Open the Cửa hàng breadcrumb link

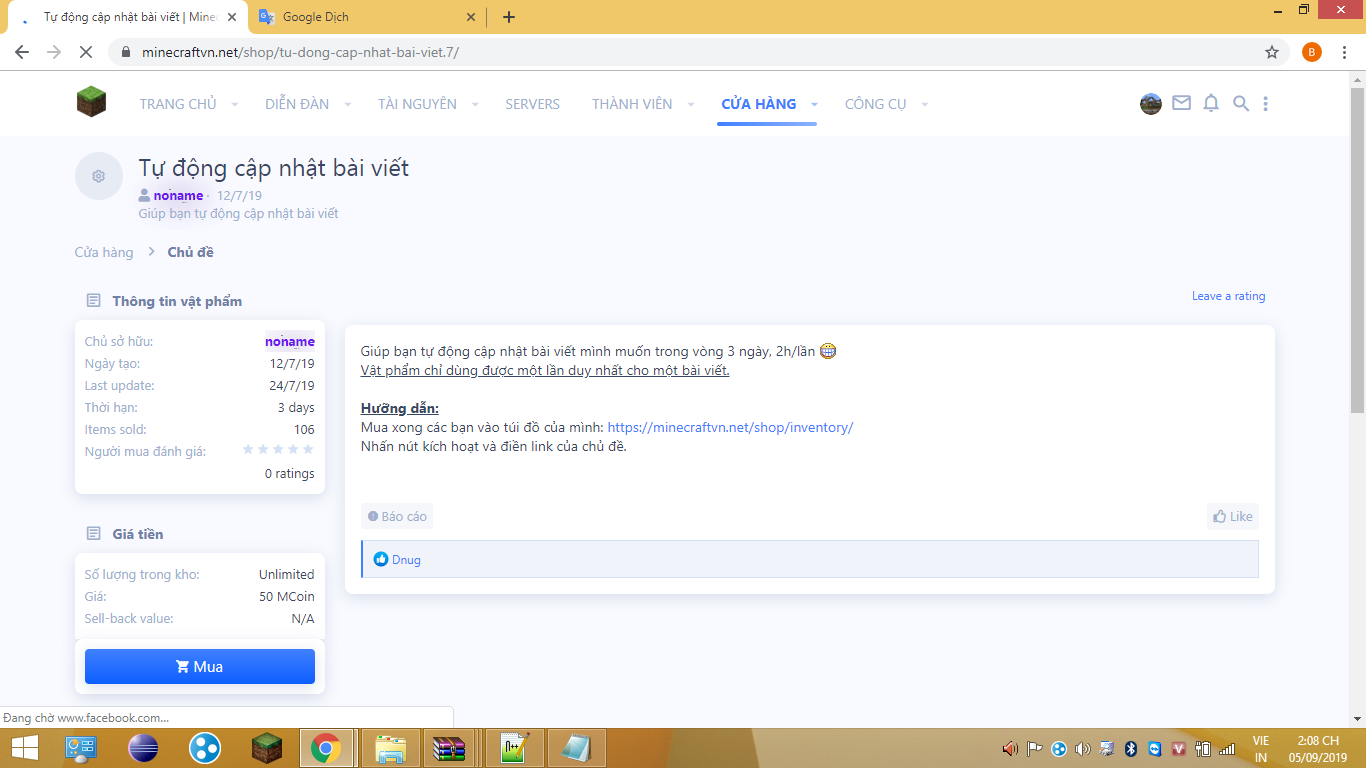pyautogui.click(x=104, y=252)
